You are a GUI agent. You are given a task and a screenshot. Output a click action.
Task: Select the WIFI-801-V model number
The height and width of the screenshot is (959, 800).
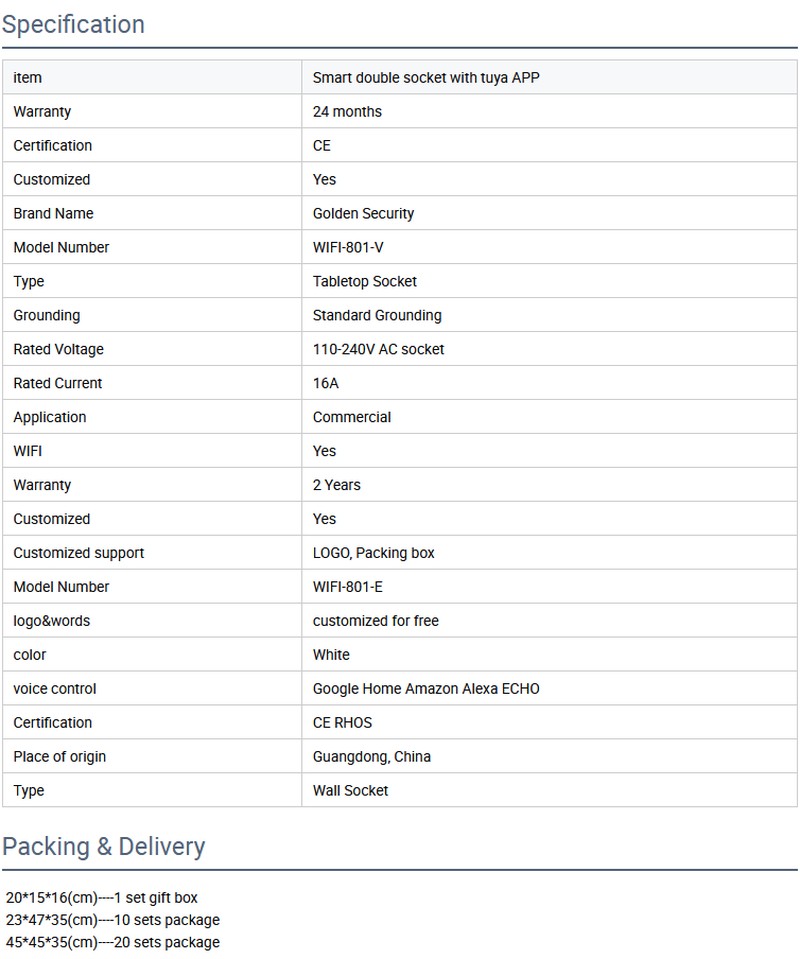(x=348, y=248)
